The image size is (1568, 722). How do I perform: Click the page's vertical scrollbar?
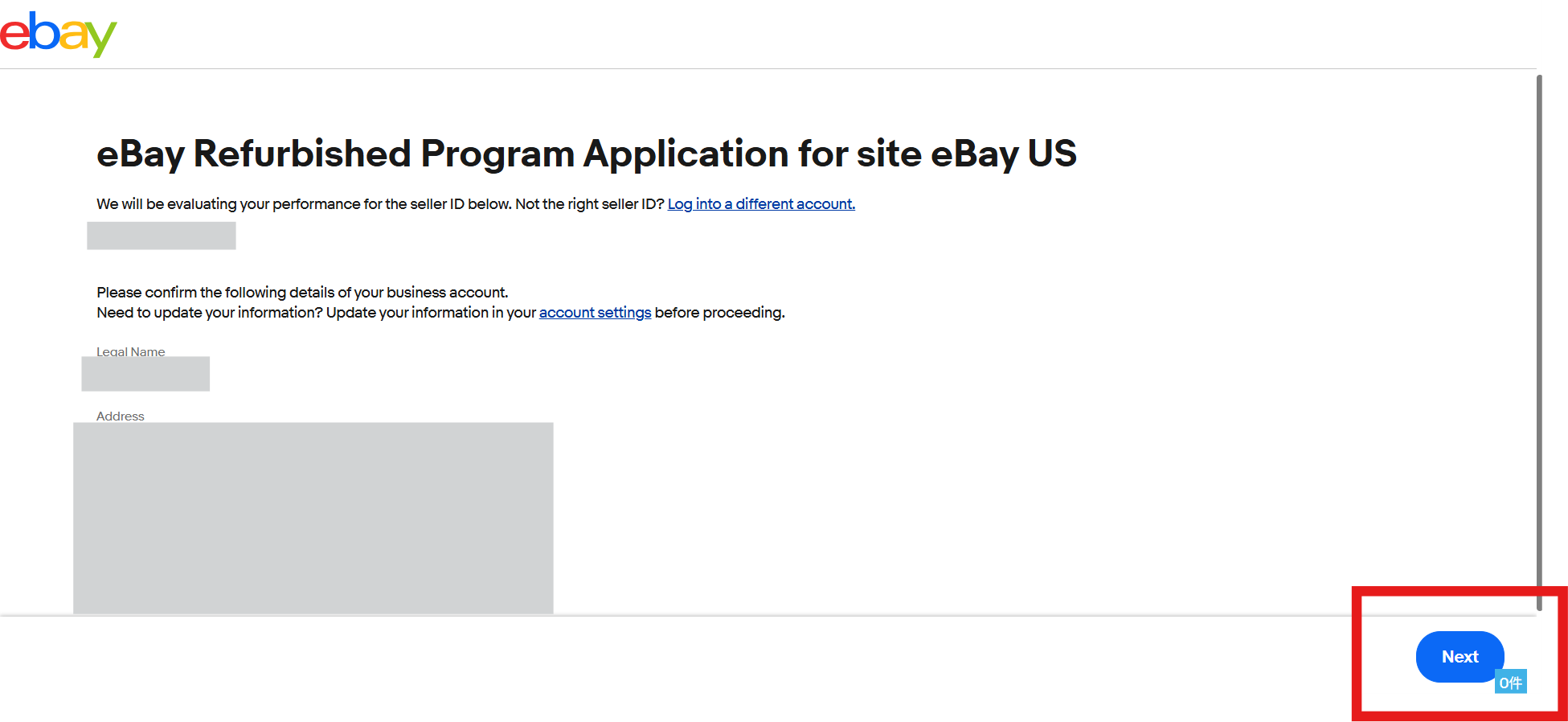tap(1539, 342)
